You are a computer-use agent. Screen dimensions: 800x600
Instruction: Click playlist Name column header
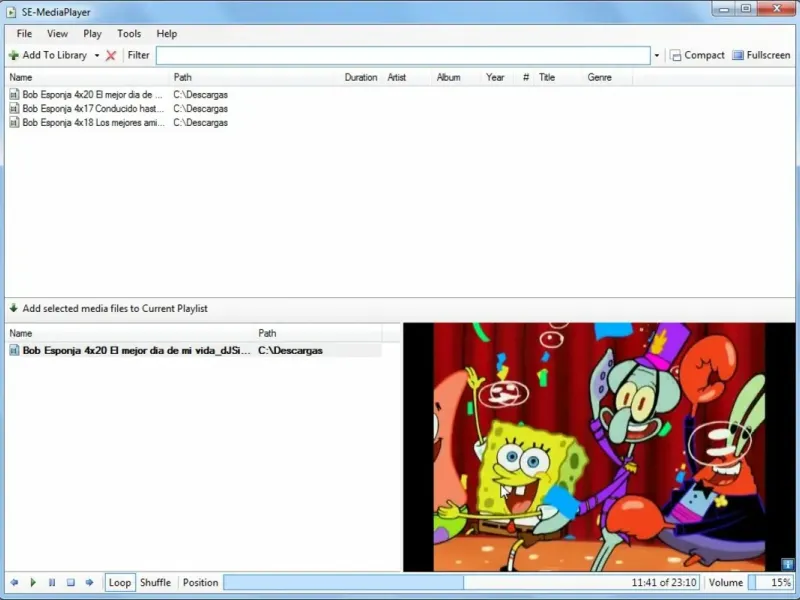[130, 334]
